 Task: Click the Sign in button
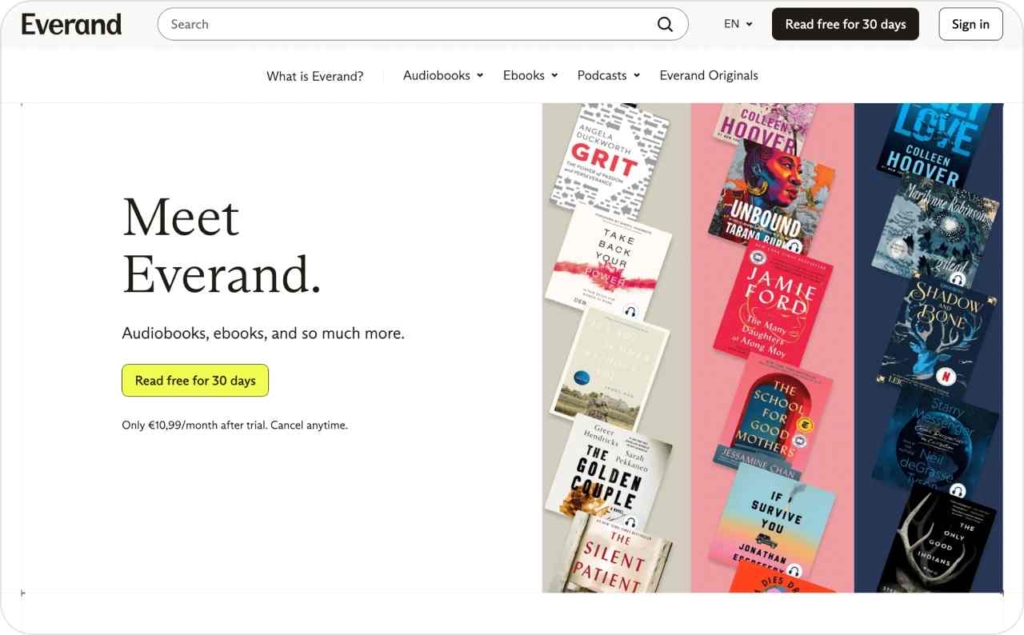coord(969,23)
